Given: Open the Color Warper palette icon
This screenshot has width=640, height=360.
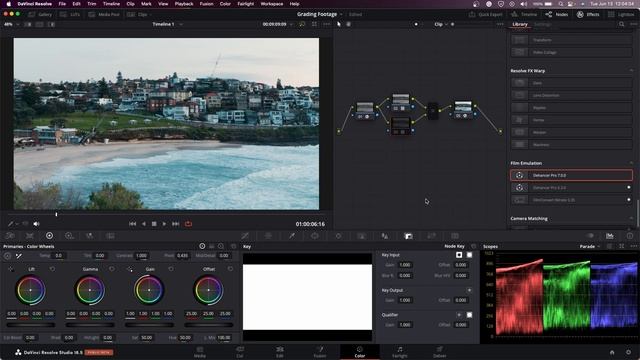Looking at the screenshot, I should coord(268,236).
